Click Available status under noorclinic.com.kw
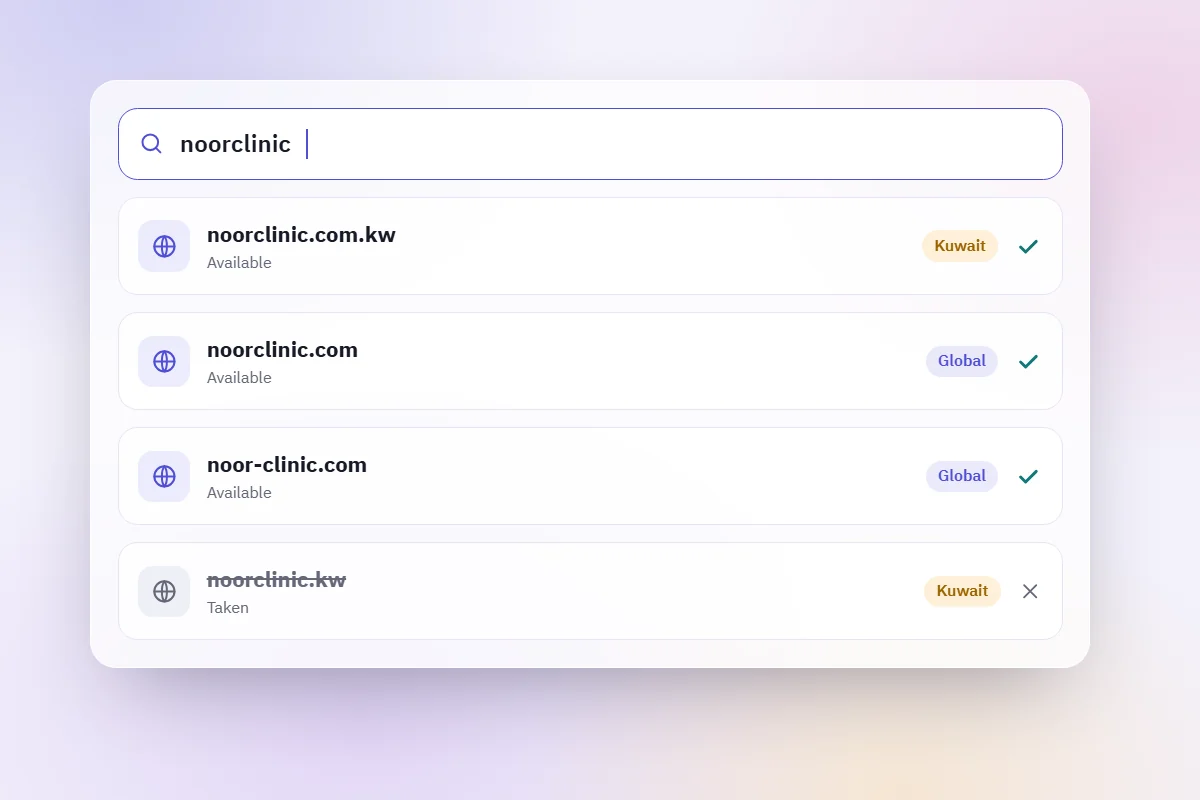1200x800 pixels. pos(239,263)
